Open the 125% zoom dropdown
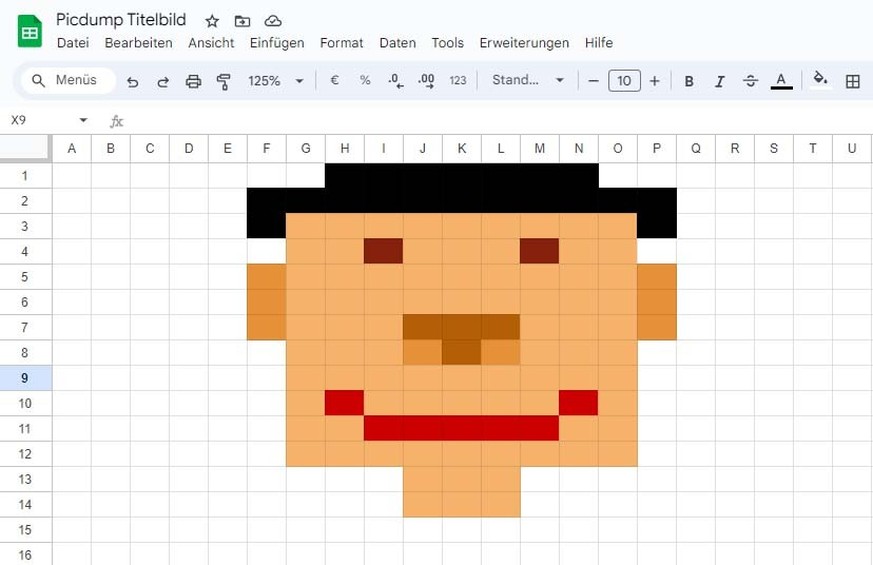Screen dimensions: 873x565 [x=276, y=81]
